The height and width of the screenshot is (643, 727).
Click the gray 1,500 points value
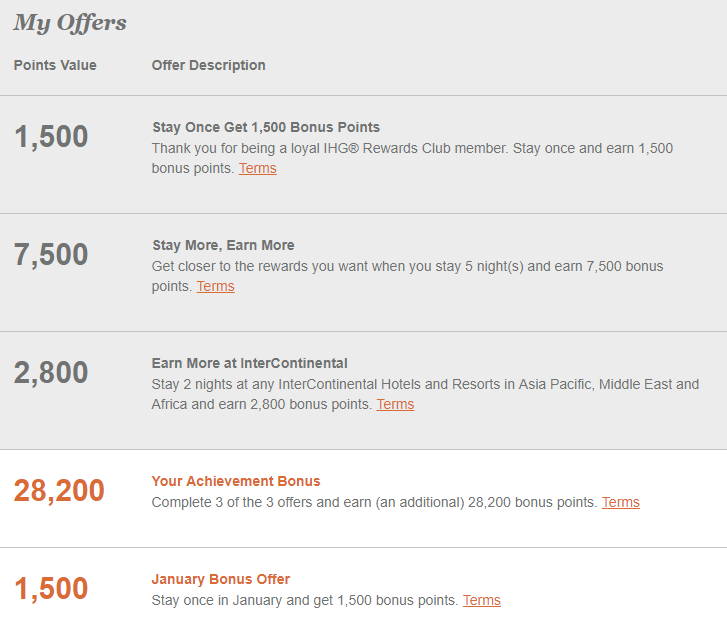click(51, 136)
